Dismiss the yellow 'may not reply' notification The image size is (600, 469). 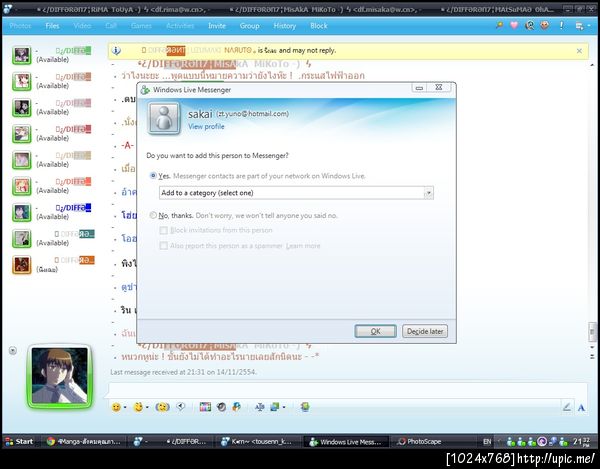point(579,50)
